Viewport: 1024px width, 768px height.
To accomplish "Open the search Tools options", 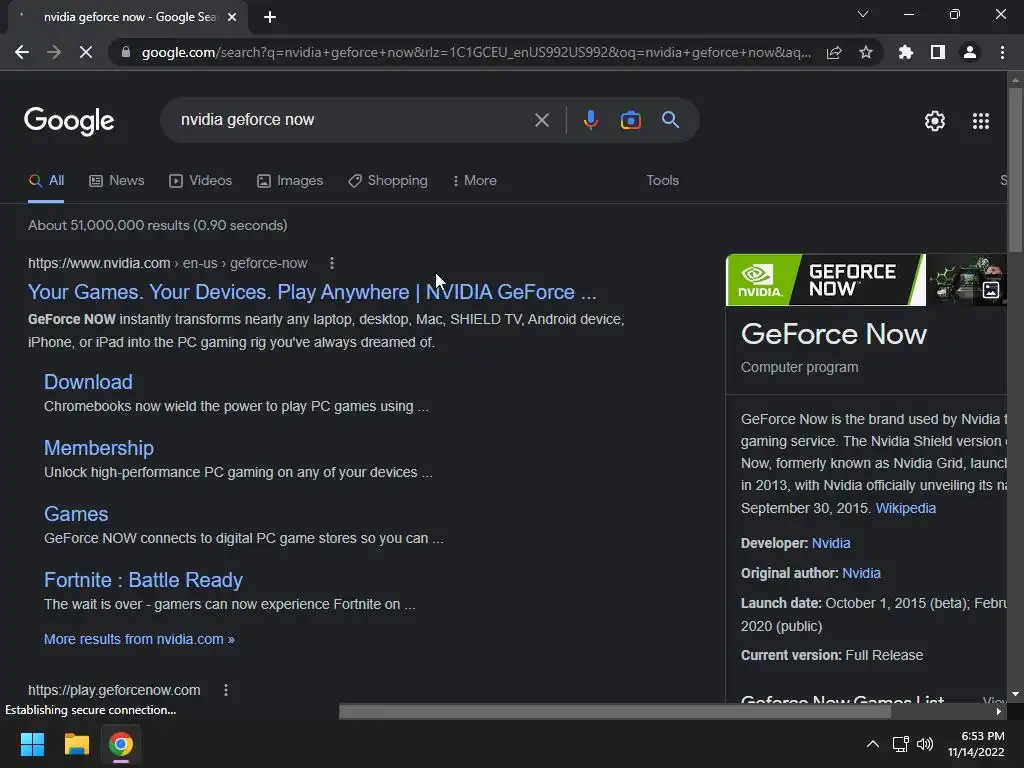I will 662,180.
